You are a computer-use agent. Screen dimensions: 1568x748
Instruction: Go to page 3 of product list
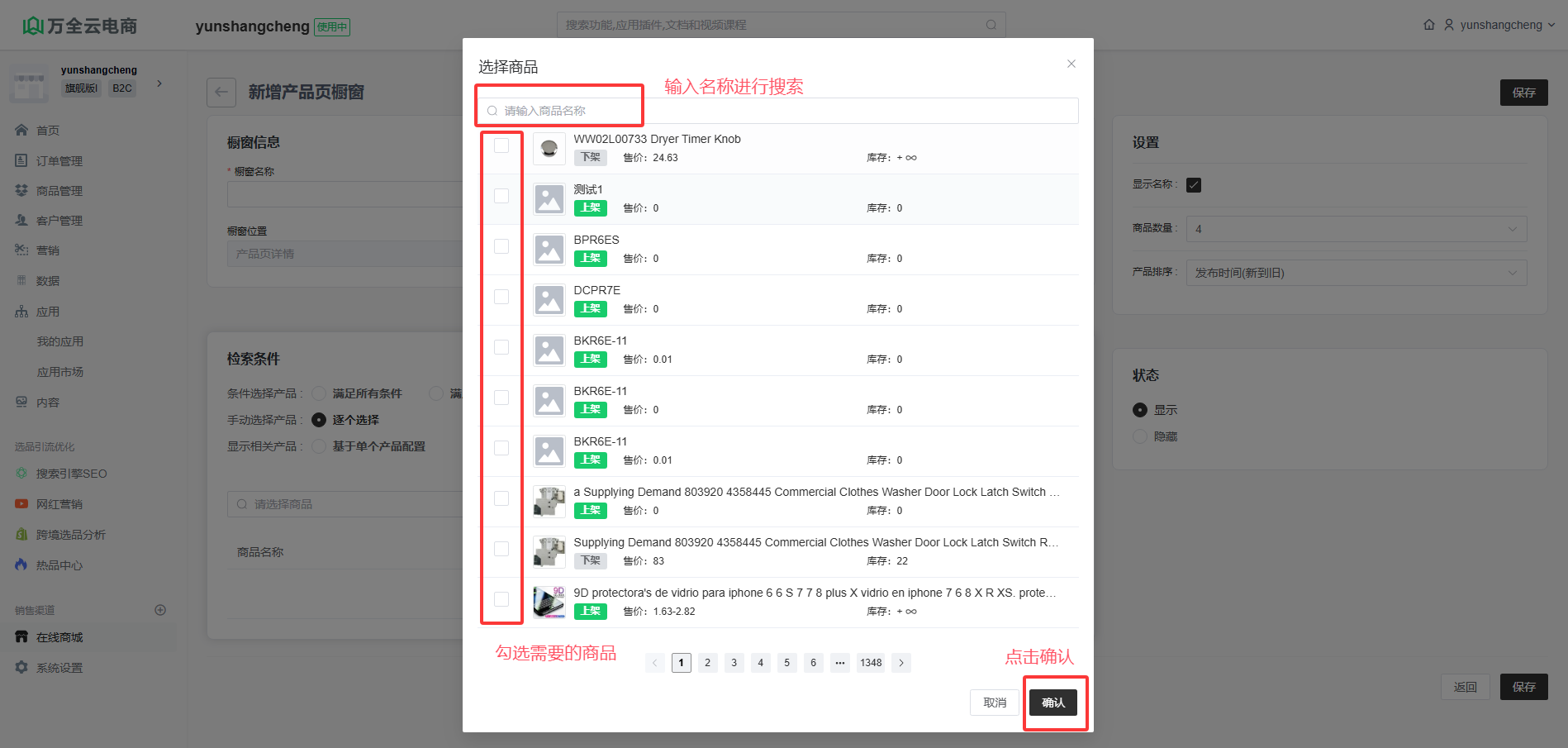point(734,663)
